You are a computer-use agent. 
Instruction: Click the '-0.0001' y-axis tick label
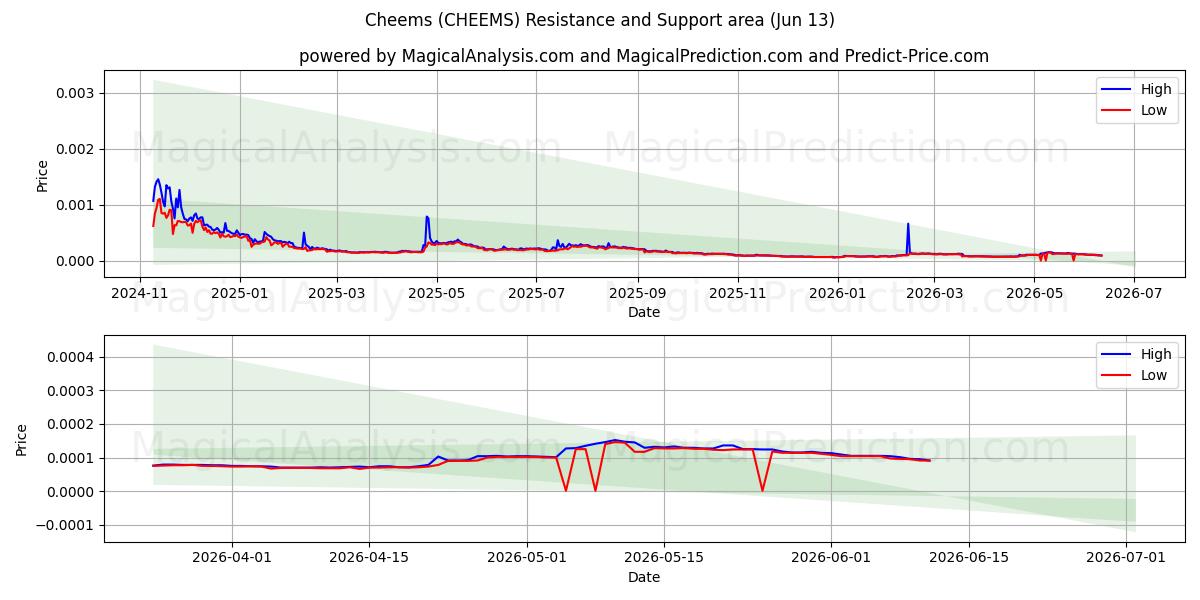coord(66,525)
